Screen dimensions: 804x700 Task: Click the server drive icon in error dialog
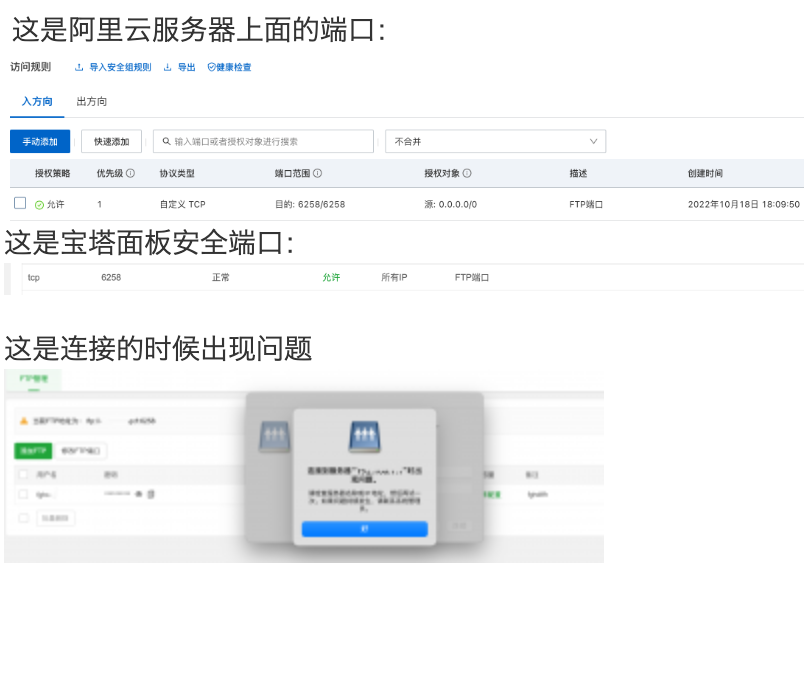pyautogui.click(x=365, y=437)
